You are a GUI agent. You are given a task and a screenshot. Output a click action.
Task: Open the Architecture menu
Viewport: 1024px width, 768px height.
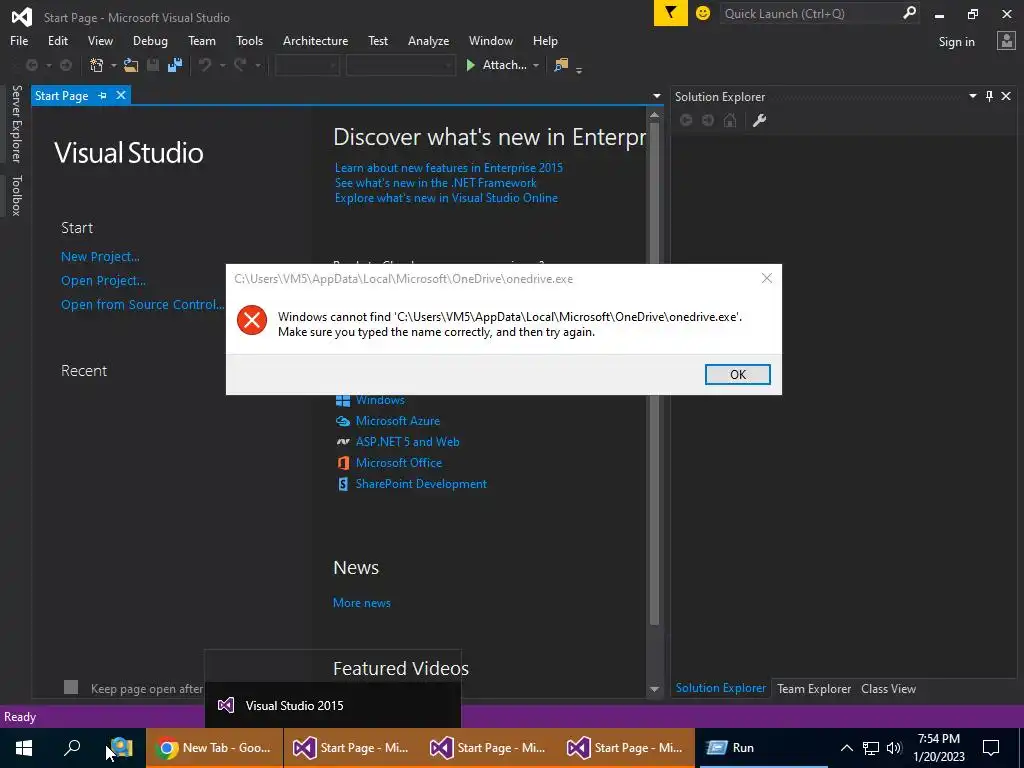pos(315,40)
